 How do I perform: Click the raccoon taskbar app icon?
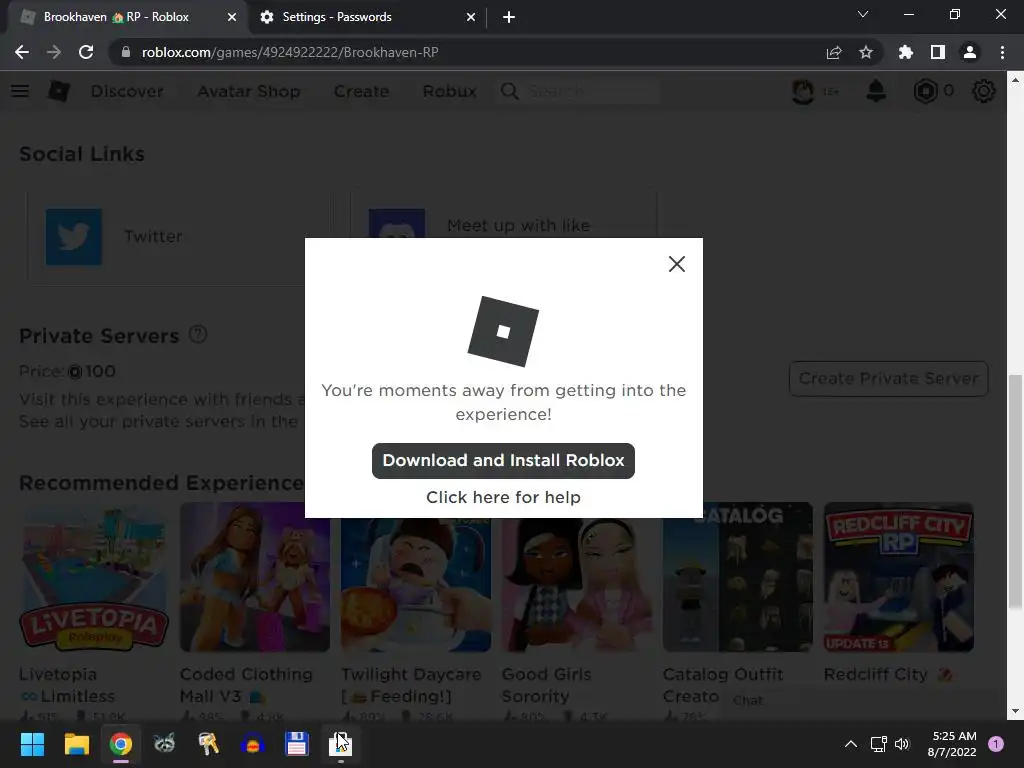coord(165,744)
